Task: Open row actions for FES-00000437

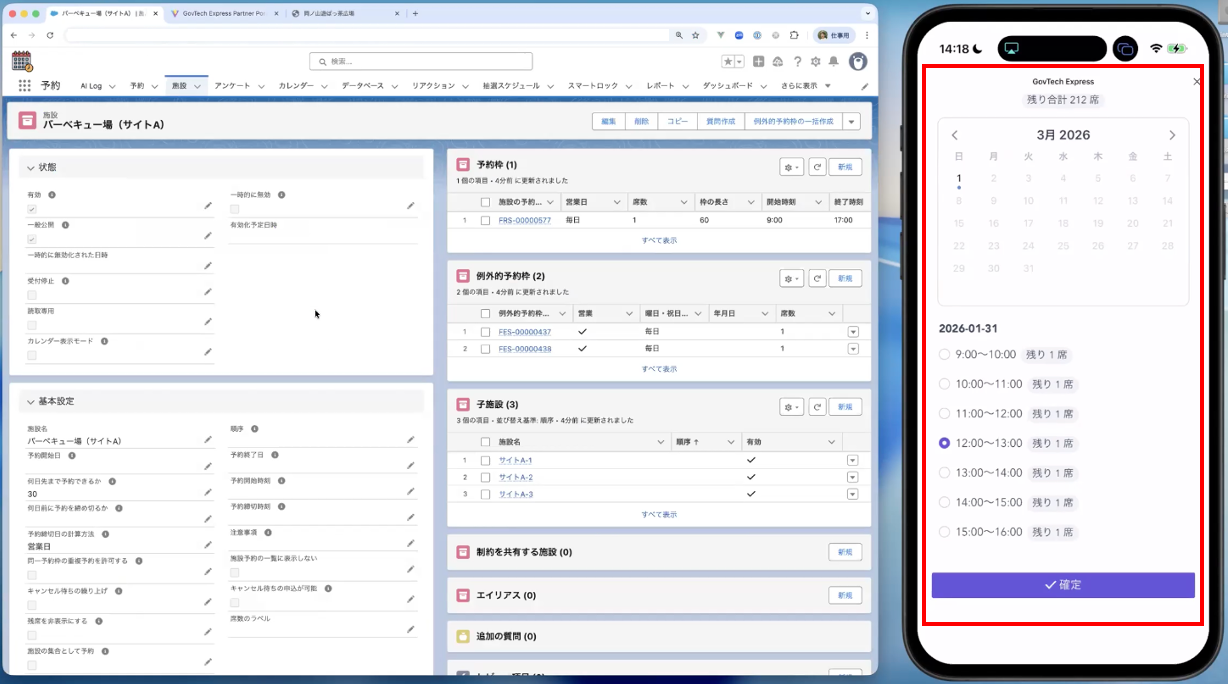Action: pyautogui.click(x=853, y=332)
